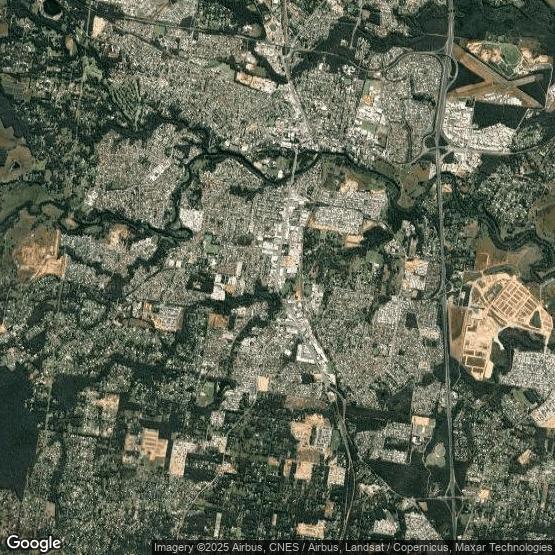Click the gridded cleared plot in the lower-left
555x555 pixels.
[147, 444]
